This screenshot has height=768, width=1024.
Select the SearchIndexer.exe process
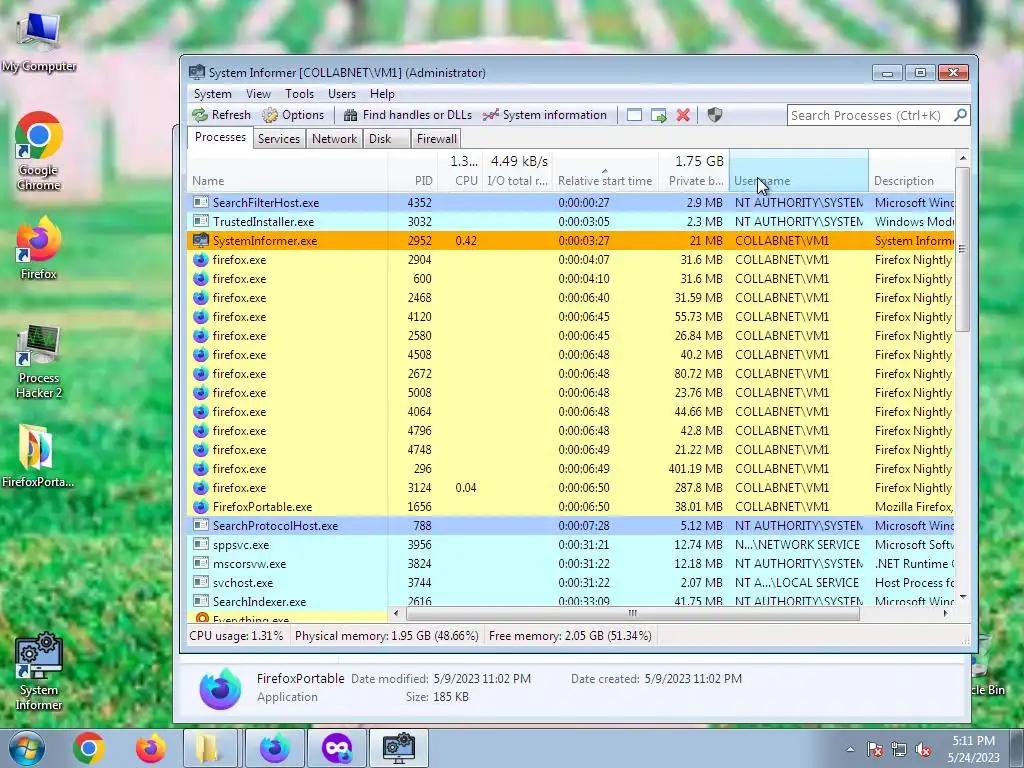(571, 601)
